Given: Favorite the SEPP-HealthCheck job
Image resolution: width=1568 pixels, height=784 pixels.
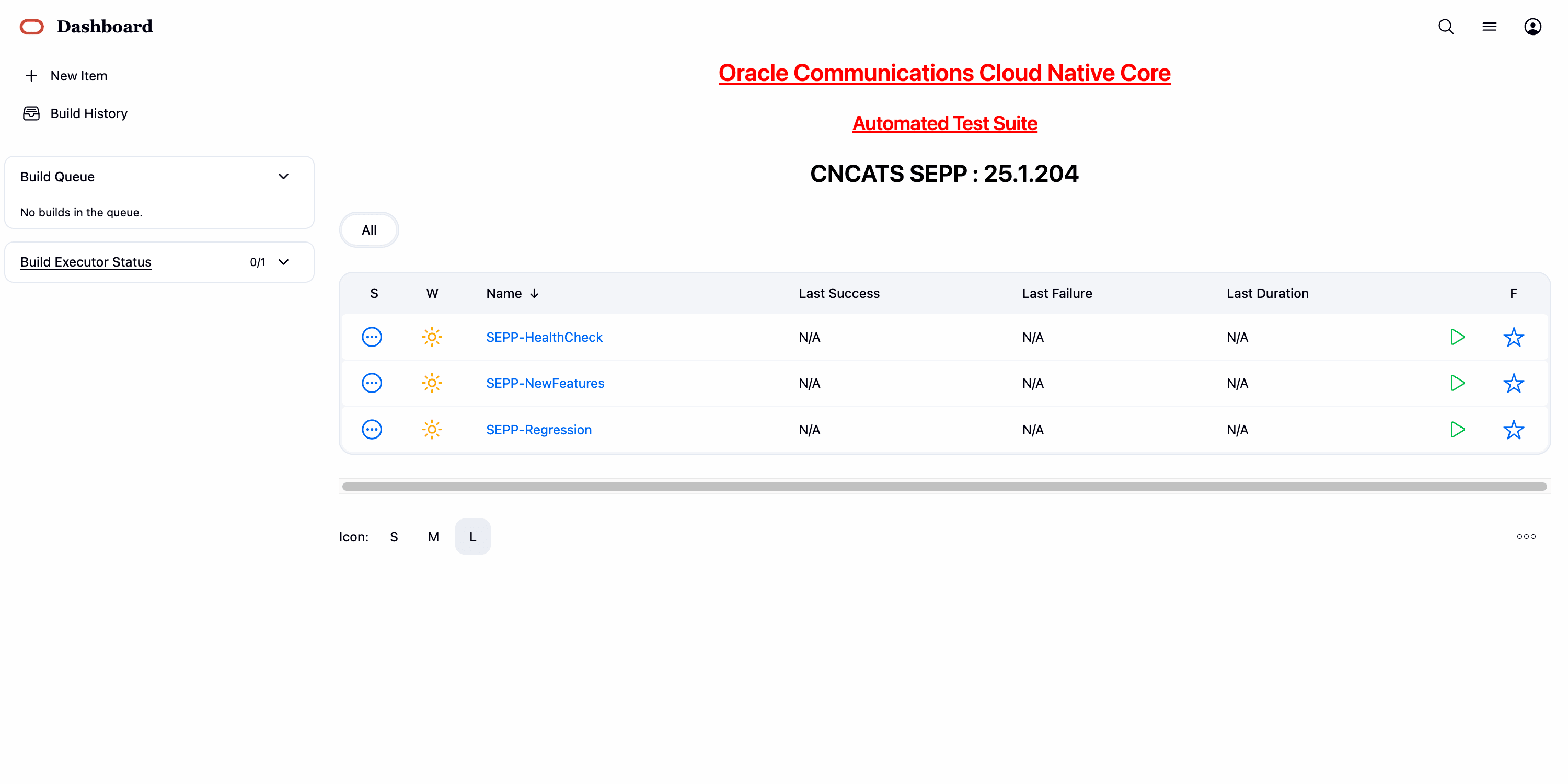Looking at the screenshot, I should pos(1513,337).
